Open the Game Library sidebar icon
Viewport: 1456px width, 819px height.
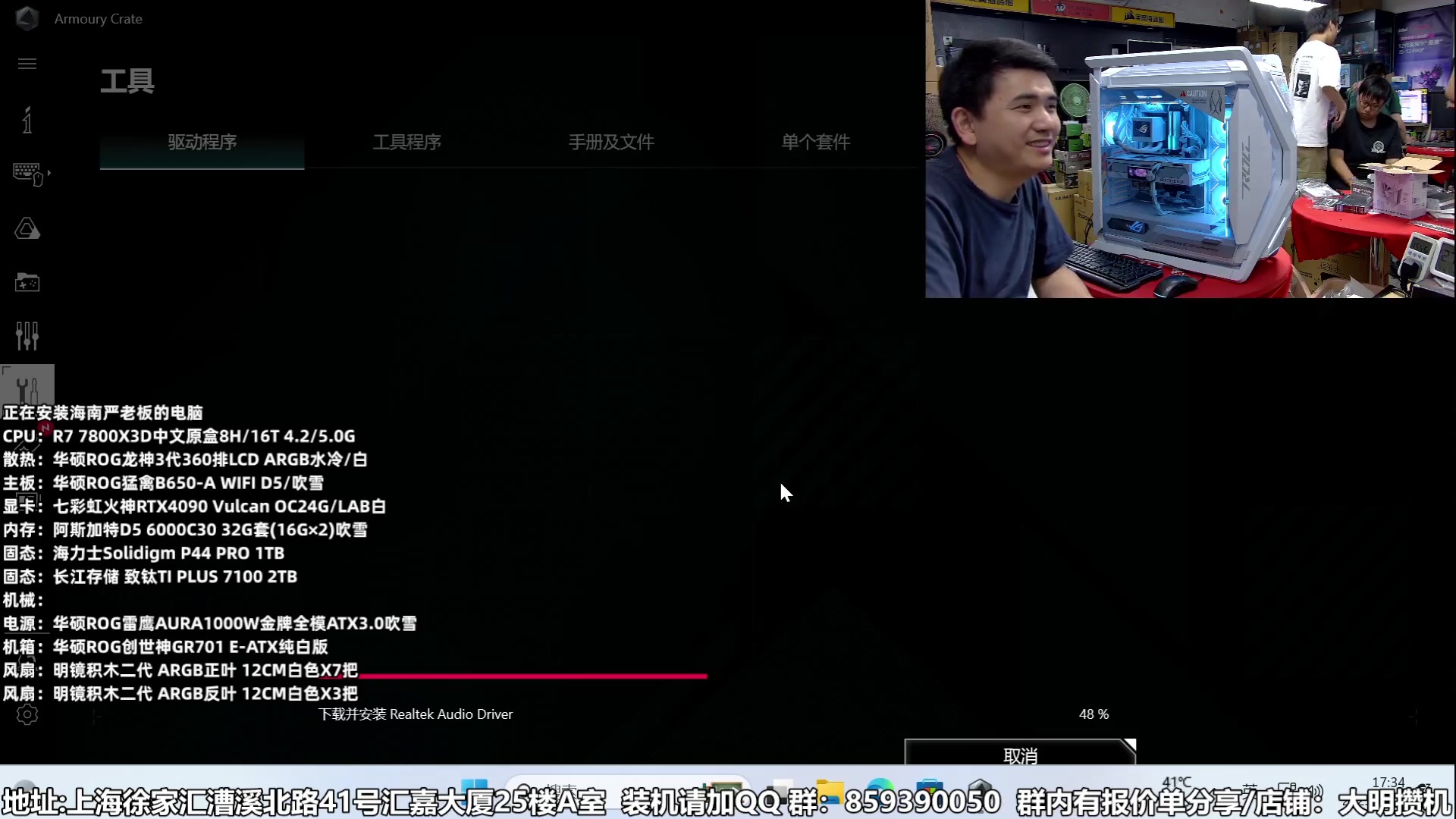[x=27, y=282]
